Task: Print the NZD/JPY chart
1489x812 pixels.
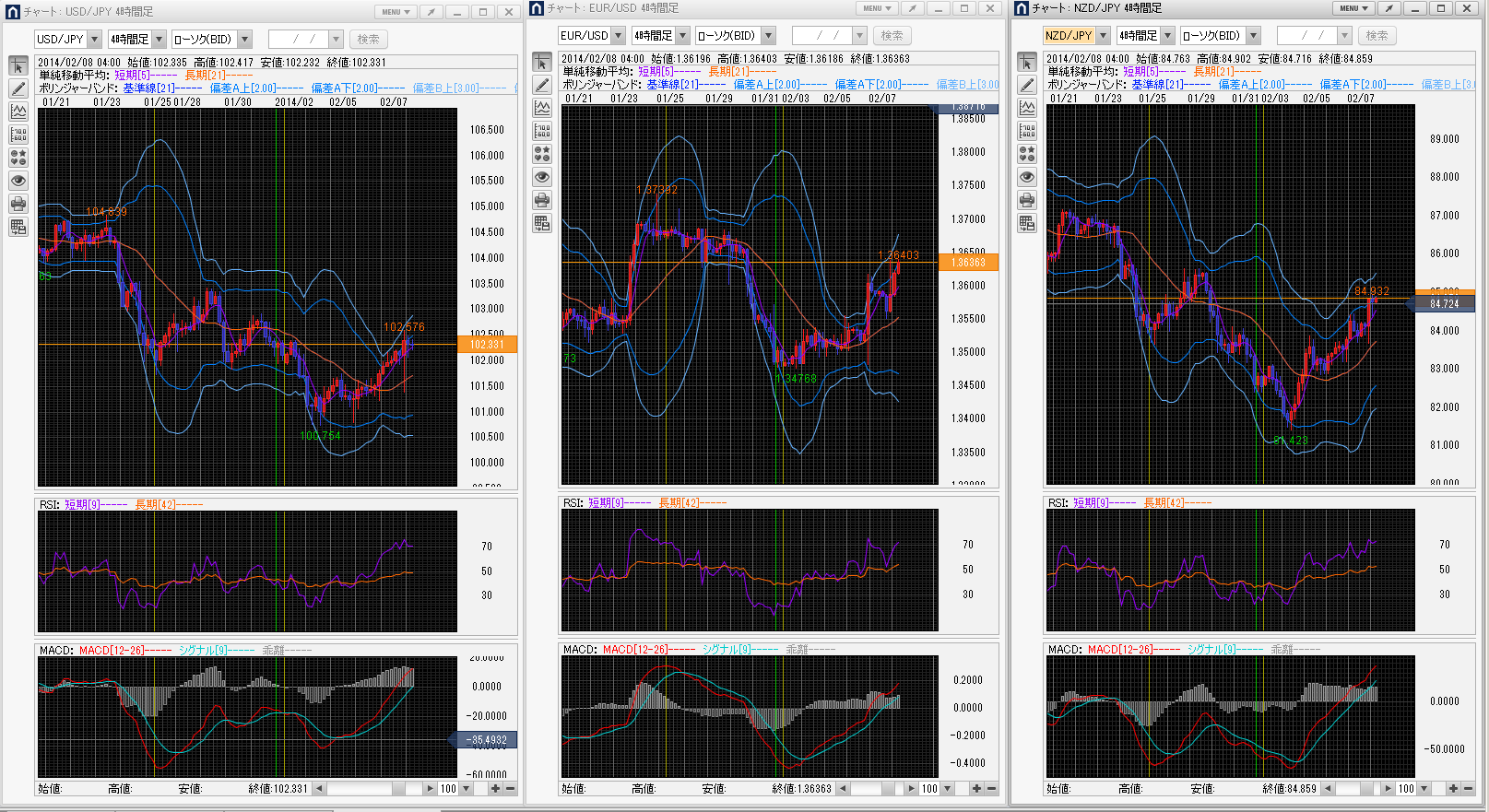Action: (x=1027, y=200)
